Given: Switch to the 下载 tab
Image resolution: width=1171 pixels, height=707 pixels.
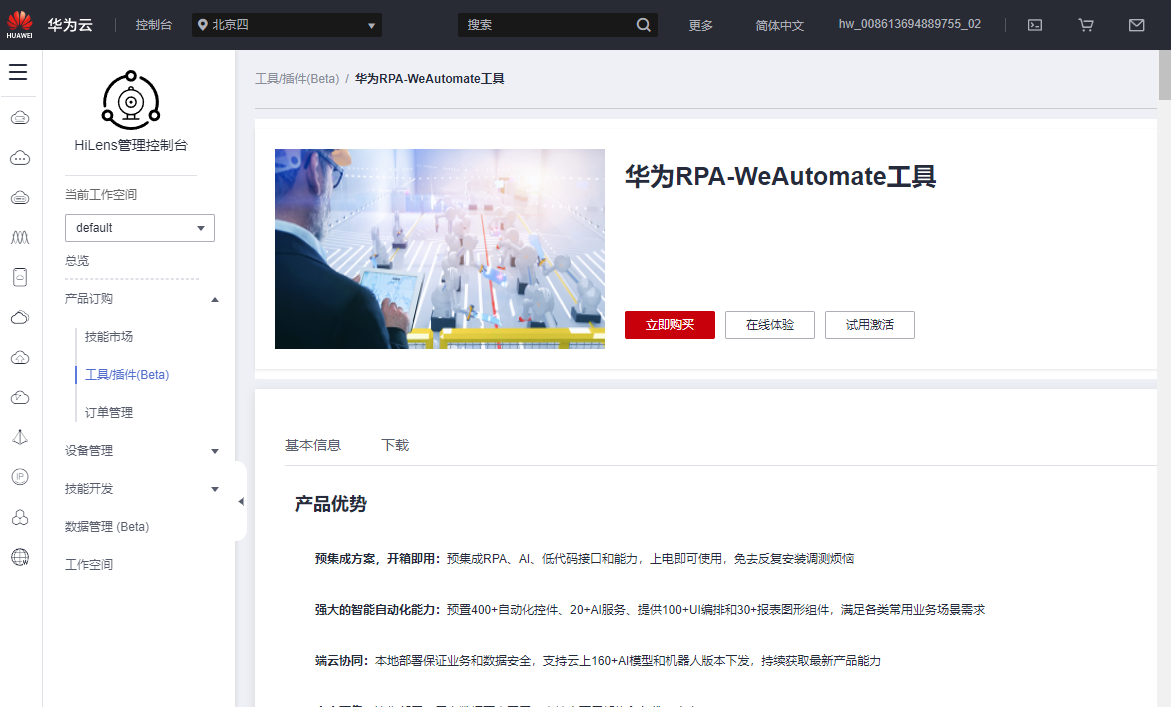Looking at the screenshot, I should coord(395,445).
